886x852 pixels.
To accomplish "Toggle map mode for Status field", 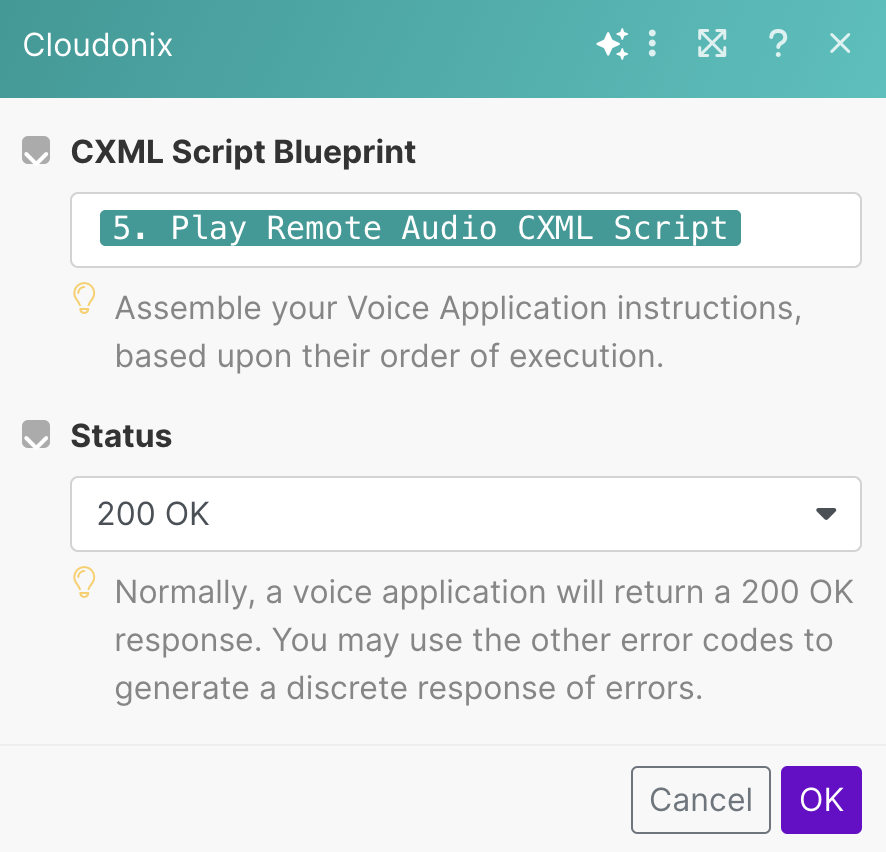I will 36,436.
